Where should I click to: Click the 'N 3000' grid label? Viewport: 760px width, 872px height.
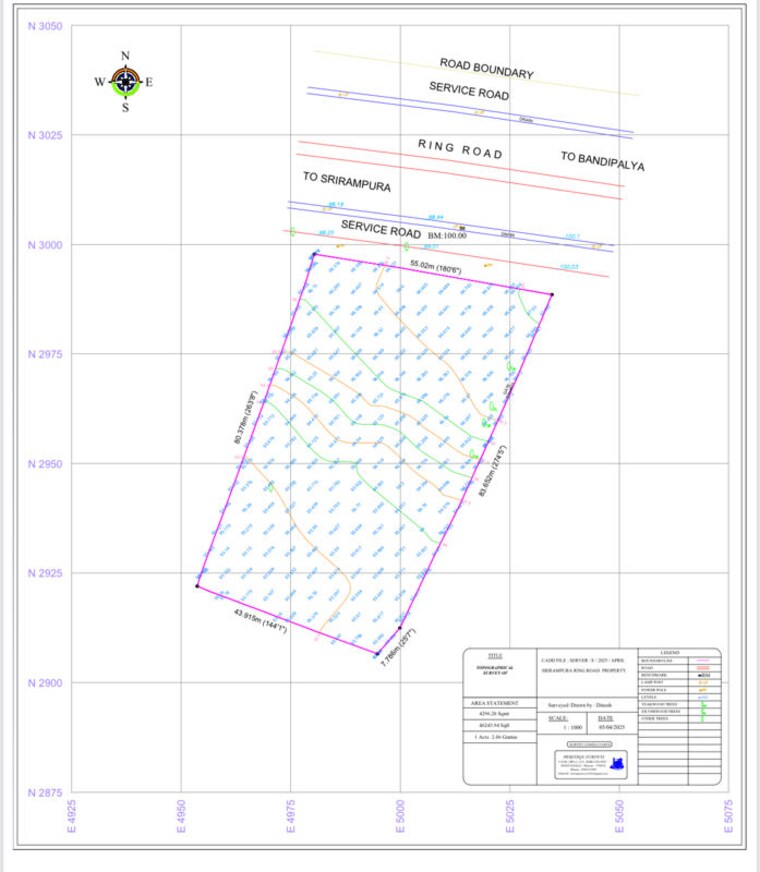coord(45,245)
